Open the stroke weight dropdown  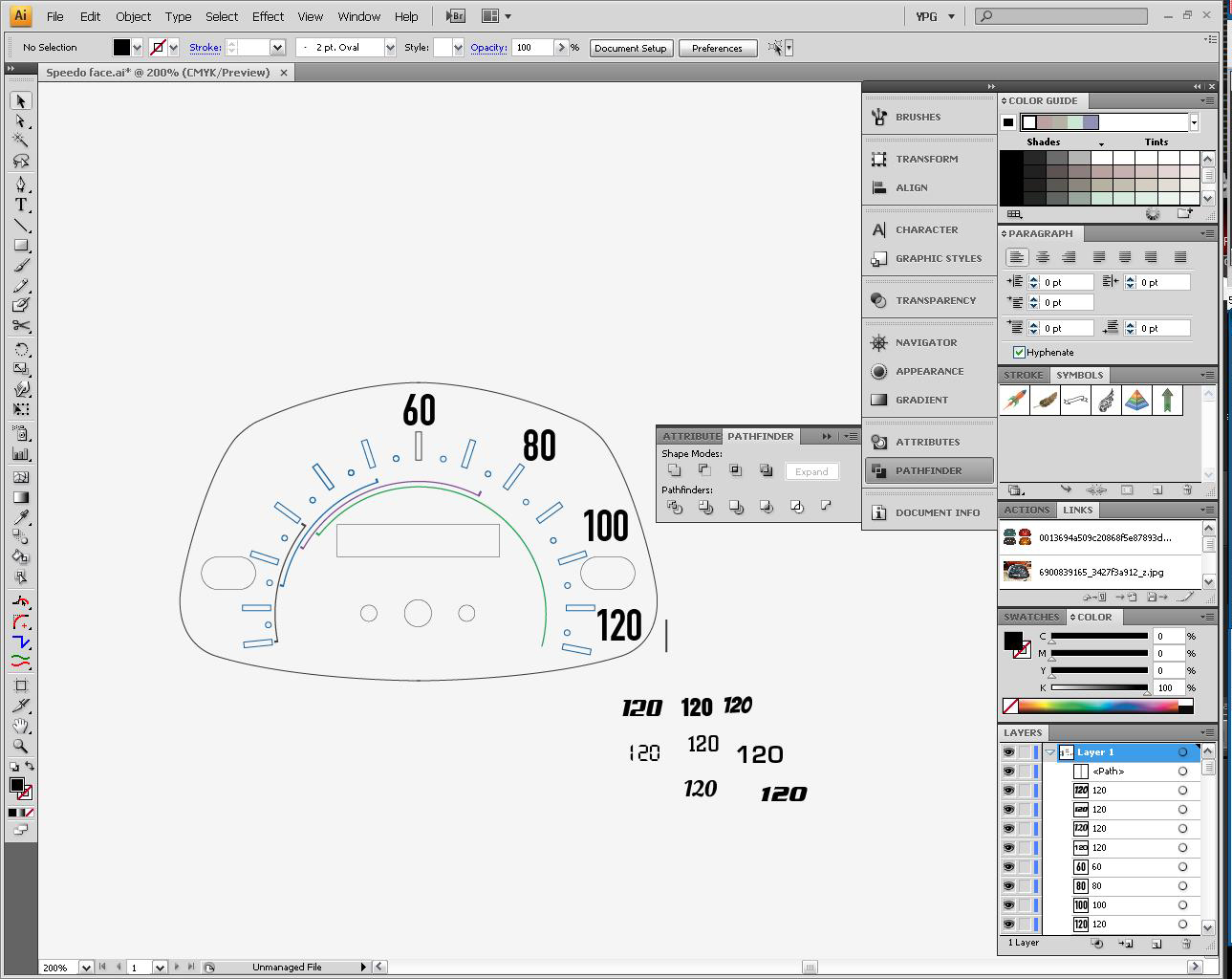pyautogui.click(x=277, y=47)
